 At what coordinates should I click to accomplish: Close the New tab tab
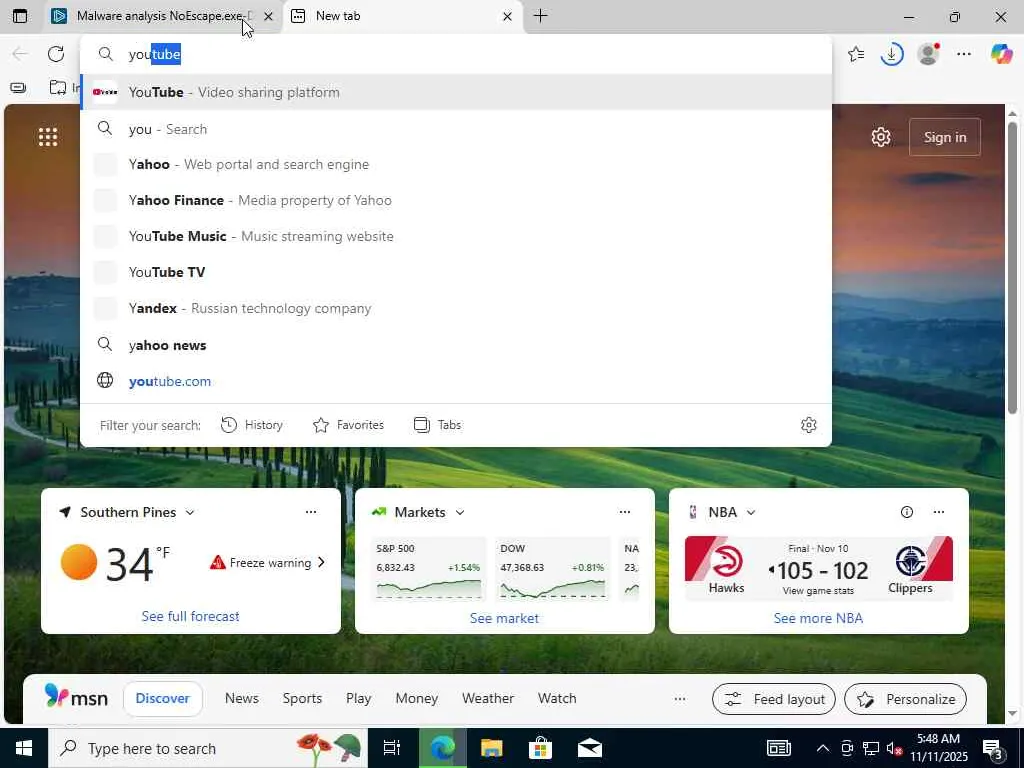pyautogui.click(x=507, y=16)
